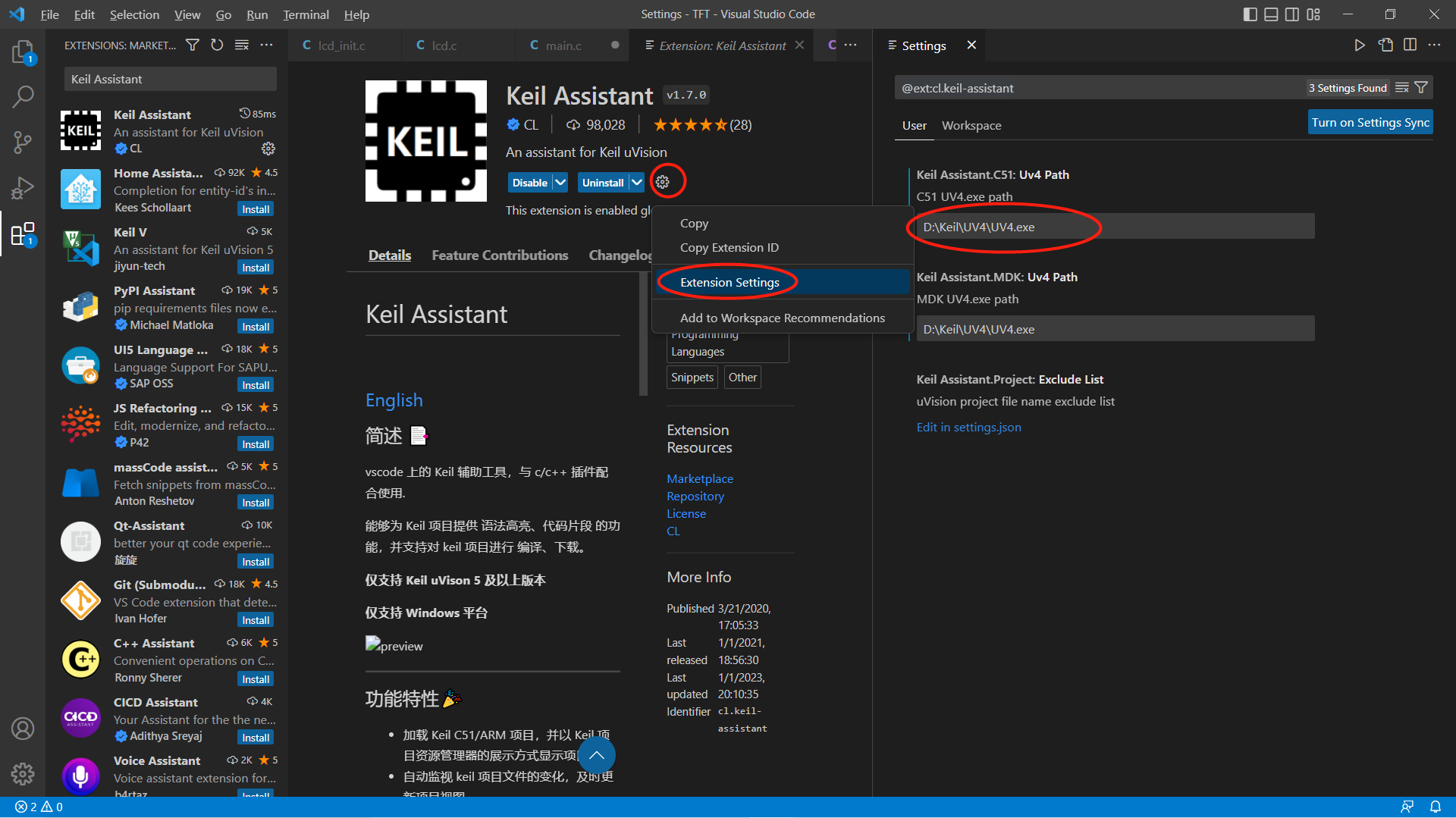1456x818 pixels.
Task: Open the Repository resource link
Action: pyautogui.click(x=695, y=496)
